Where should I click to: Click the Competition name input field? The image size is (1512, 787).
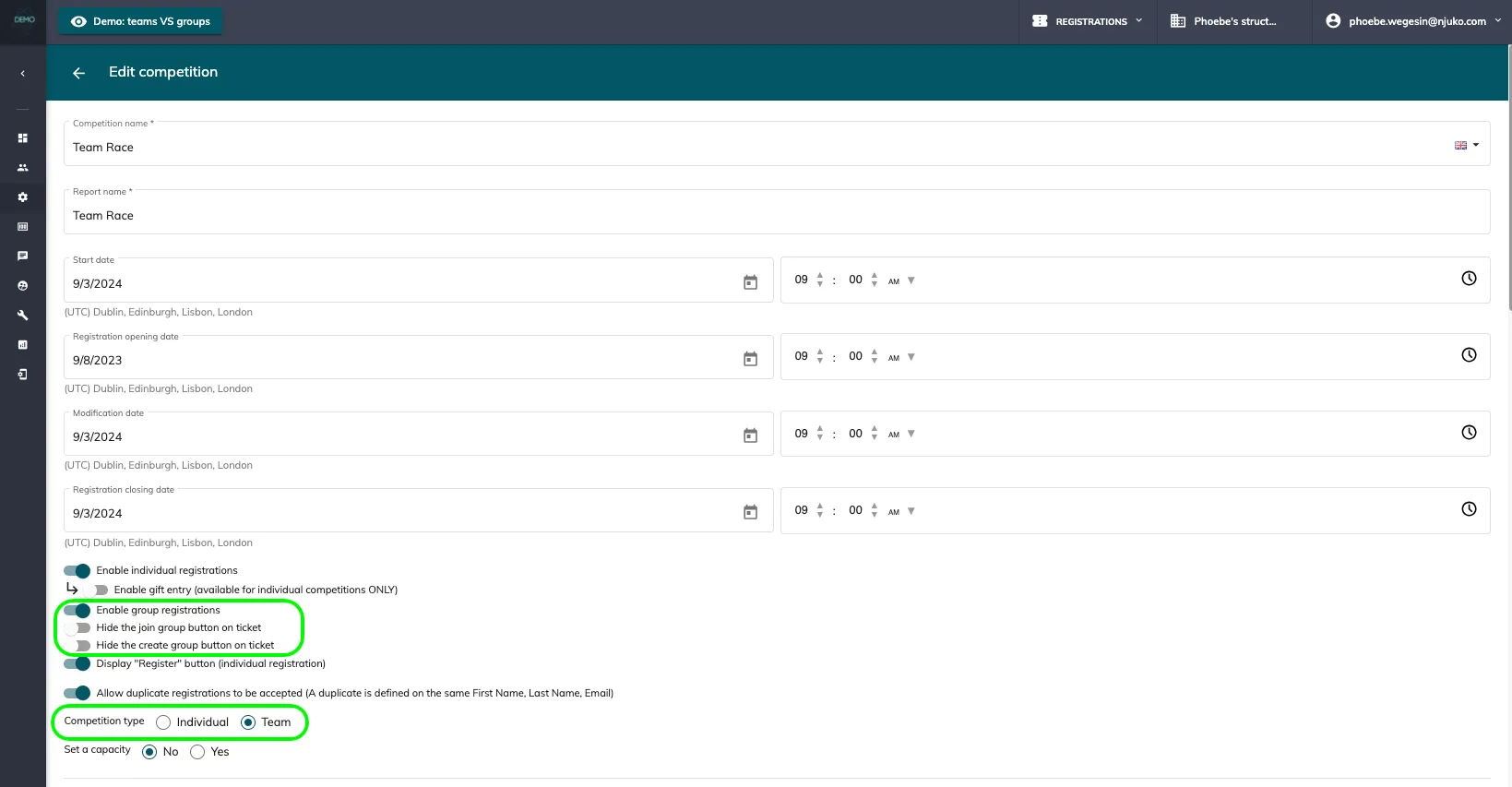[x=777, y=144]
